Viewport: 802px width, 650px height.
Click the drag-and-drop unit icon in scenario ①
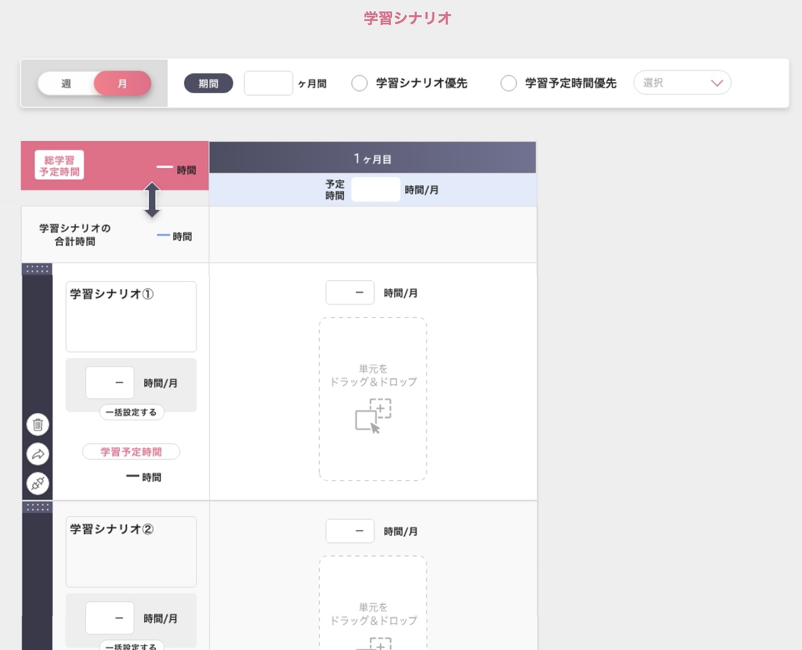pyautogui.click(x=373, y=415)
